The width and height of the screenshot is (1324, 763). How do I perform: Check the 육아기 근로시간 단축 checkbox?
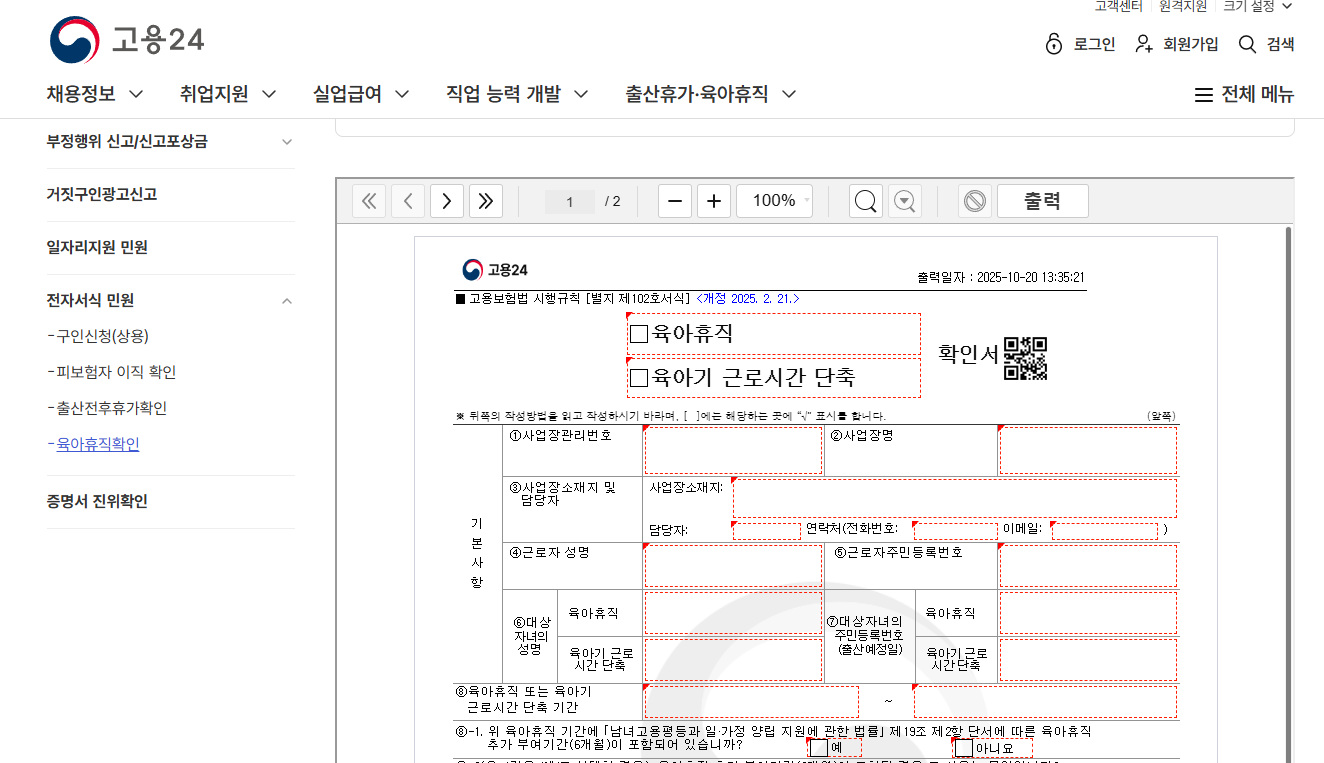pyautogui.click(x=639, y=378)
